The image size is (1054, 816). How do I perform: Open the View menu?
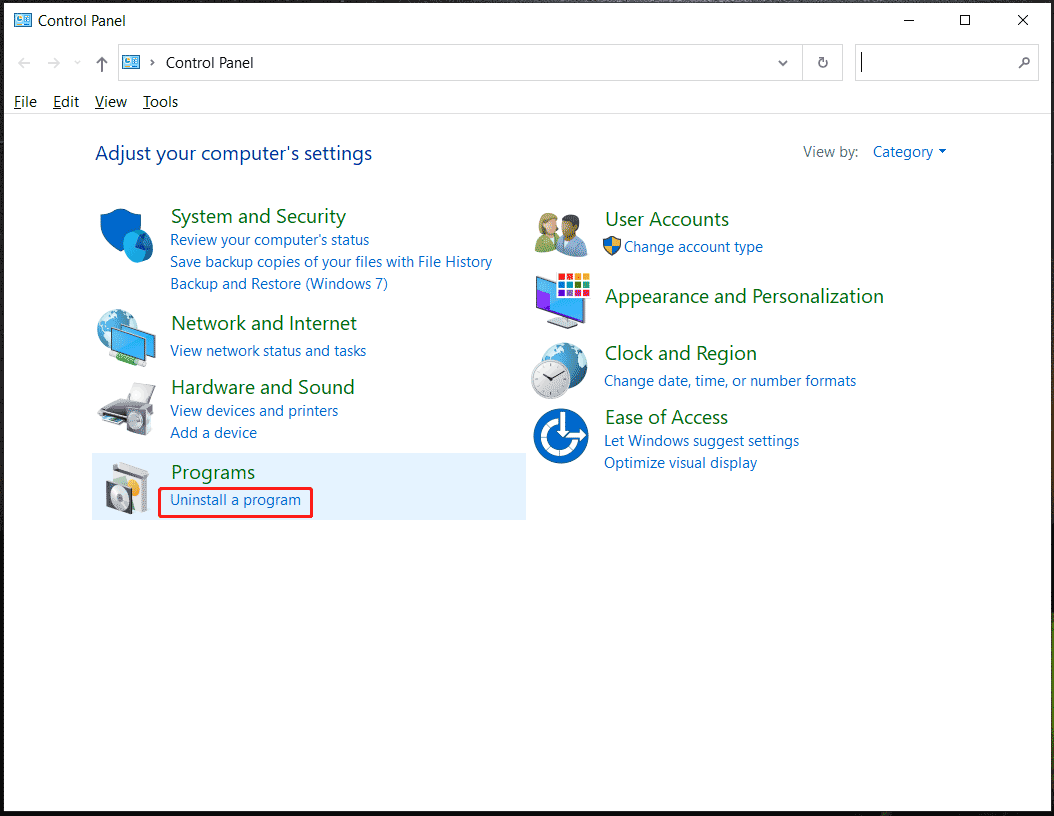click(111, 101)
